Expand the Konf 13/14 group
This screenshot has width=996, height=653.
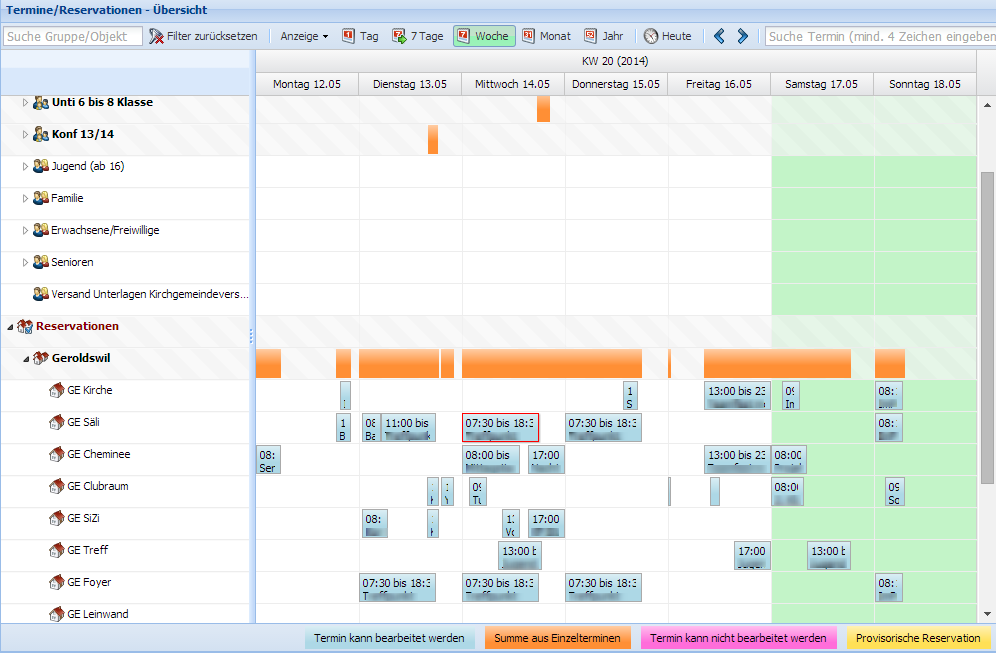coord(25,134)
